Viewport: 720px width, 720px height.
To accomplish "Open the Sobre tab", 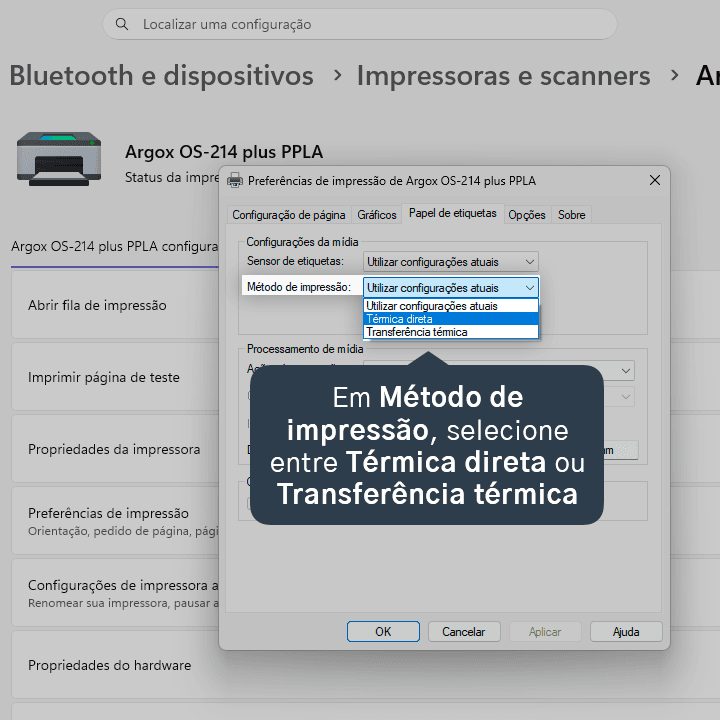I will (x=571, y=215).
